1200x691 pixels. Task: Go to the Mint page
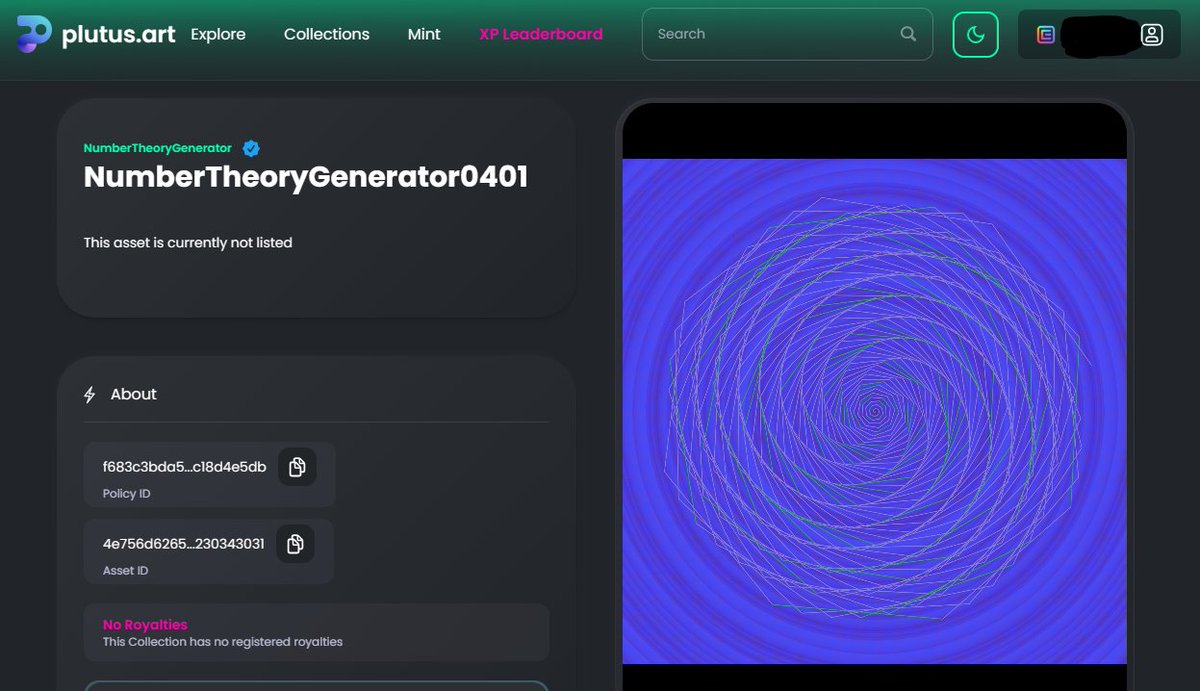(x=424, y=34)
